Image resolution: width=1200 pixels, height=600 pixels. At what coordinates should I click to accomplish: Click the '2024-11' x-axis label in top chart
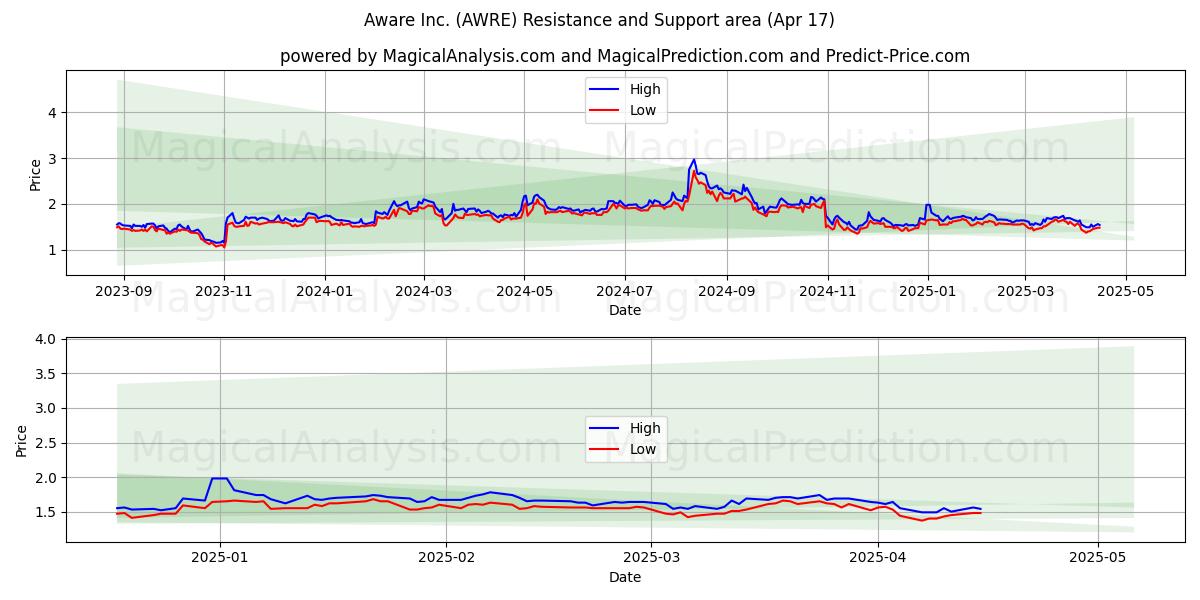tap(827, 294)
